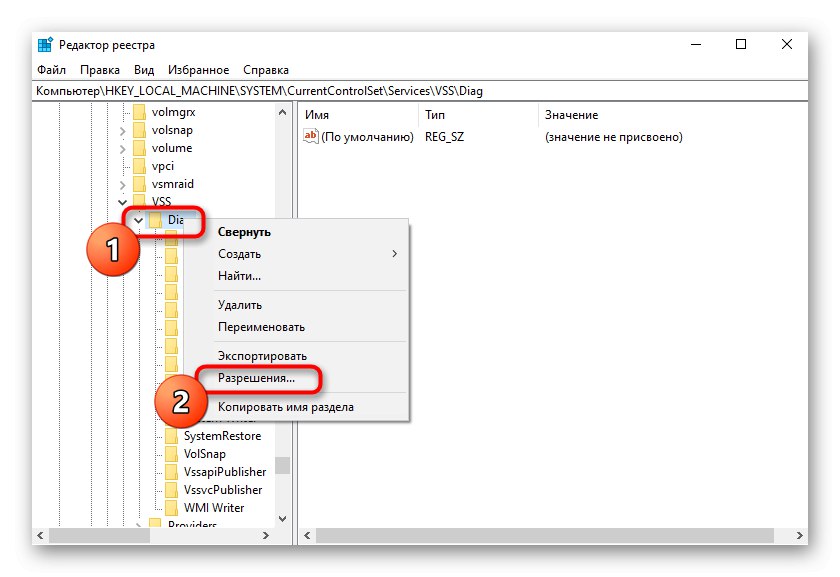Select the WMI Writer subkey
The height and width of the screenshot is (577, 840).
pyautogui.click(x=214, y=508)
